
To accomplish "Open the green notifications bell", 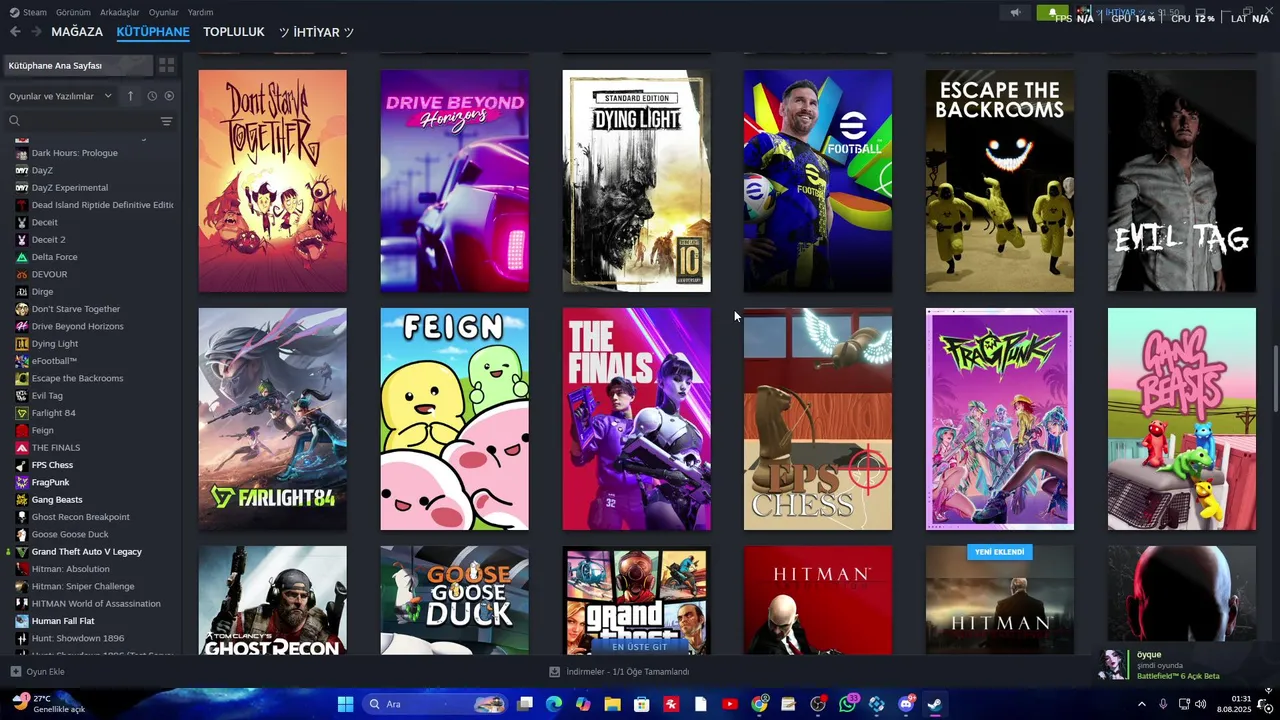I will [1052, 13].
